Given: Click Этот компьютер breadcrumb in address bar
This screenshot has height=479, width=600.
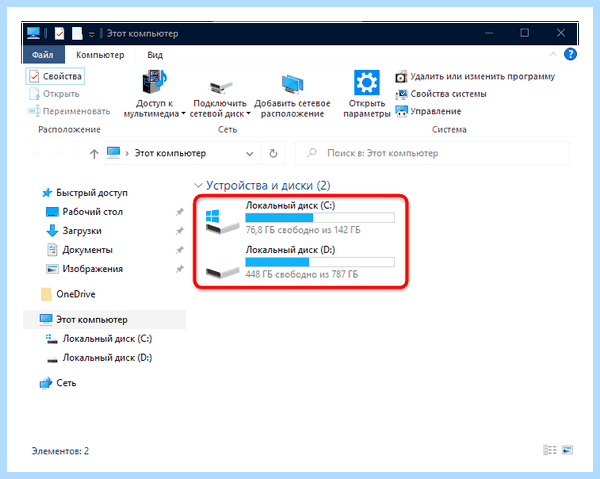Looking at the screenshot, I should (170, 153).
